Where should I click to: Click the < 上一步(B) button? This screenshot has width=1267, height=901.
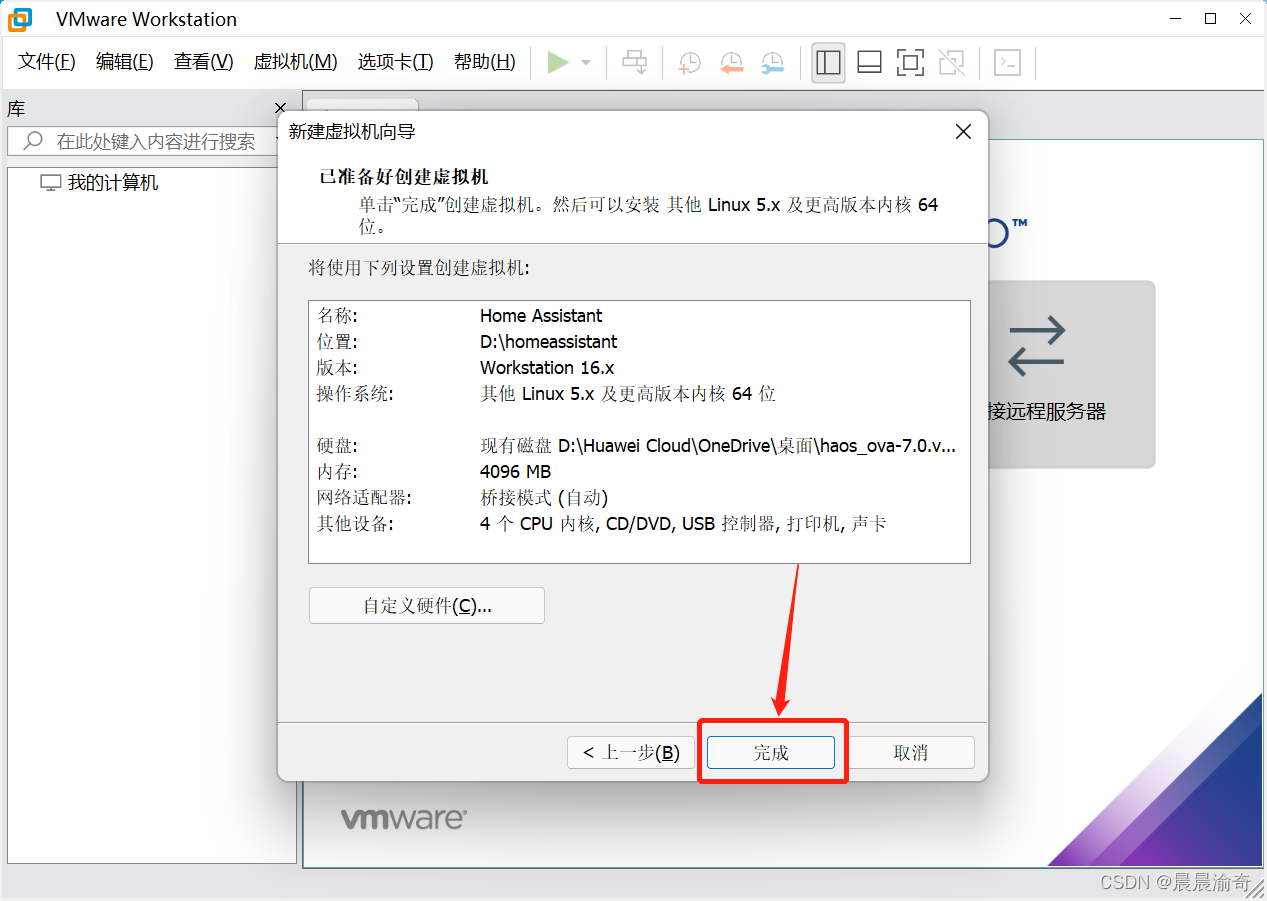pos(631,753)
